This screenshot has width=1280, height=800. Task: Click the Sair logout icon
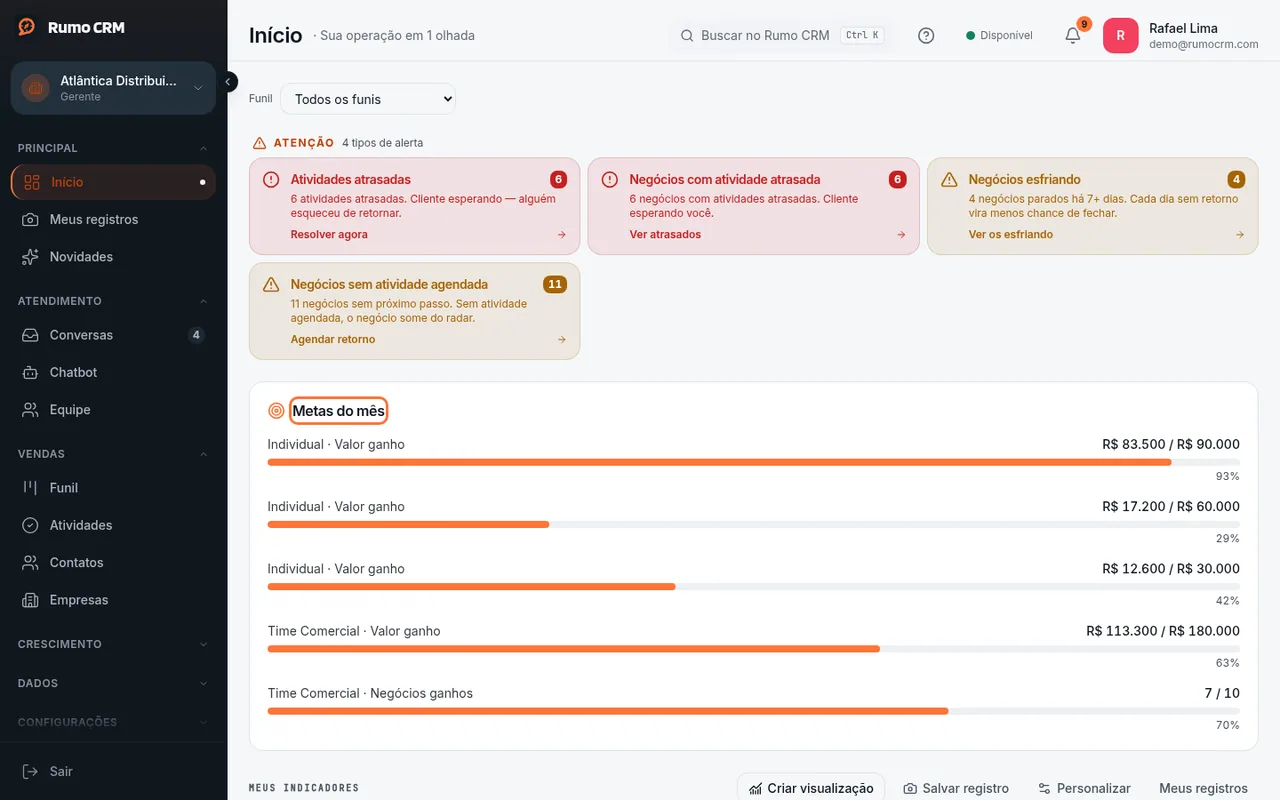[x=31, y=771]
